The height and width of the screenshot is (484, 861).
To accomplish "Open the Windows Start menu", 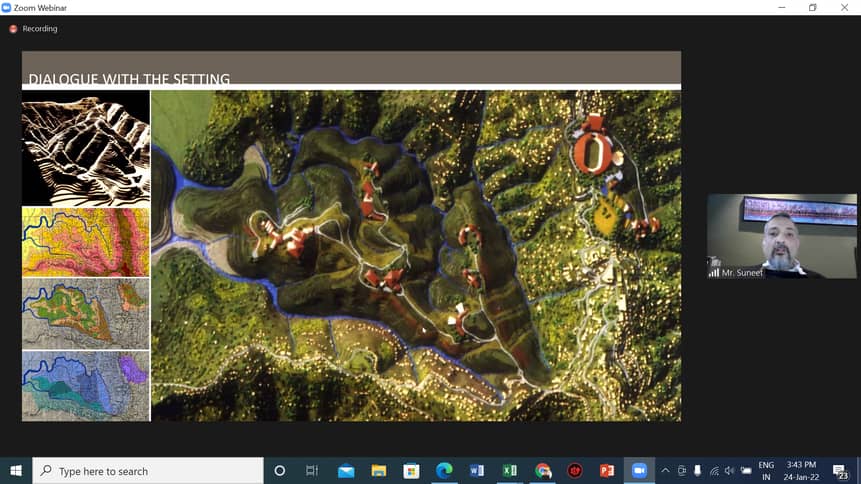I will point(16,471).
